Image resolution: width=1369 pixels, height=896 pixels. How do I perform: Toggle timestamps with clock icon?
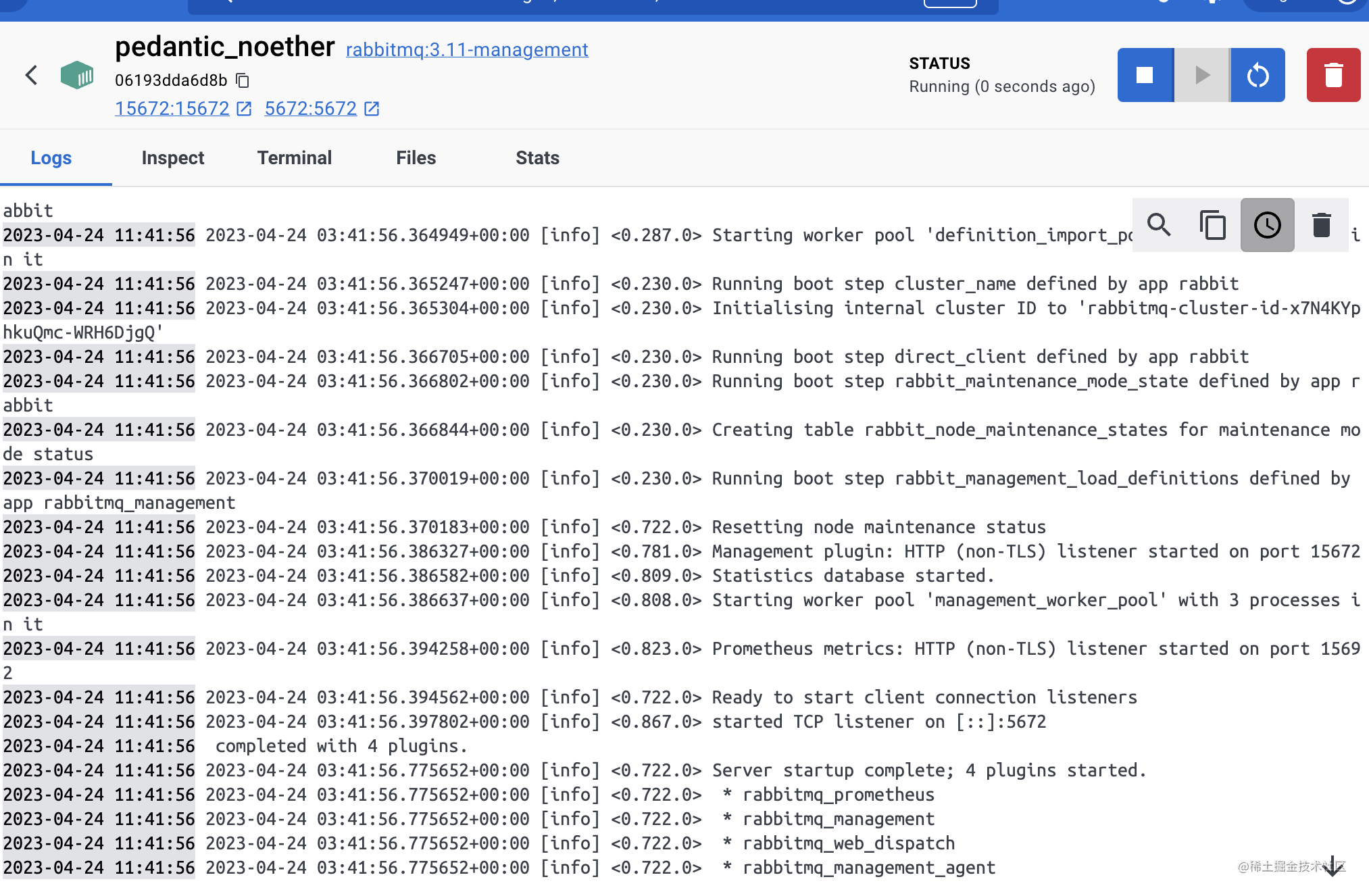coord(1267,225)
